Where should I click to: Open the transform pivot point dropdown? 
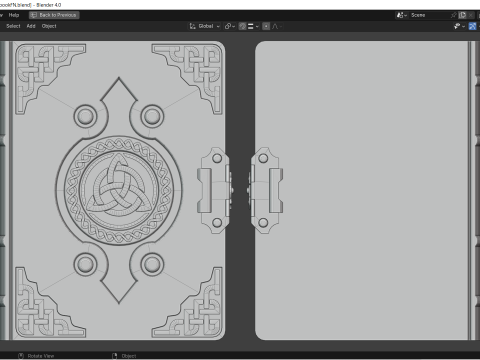point(230,26)
